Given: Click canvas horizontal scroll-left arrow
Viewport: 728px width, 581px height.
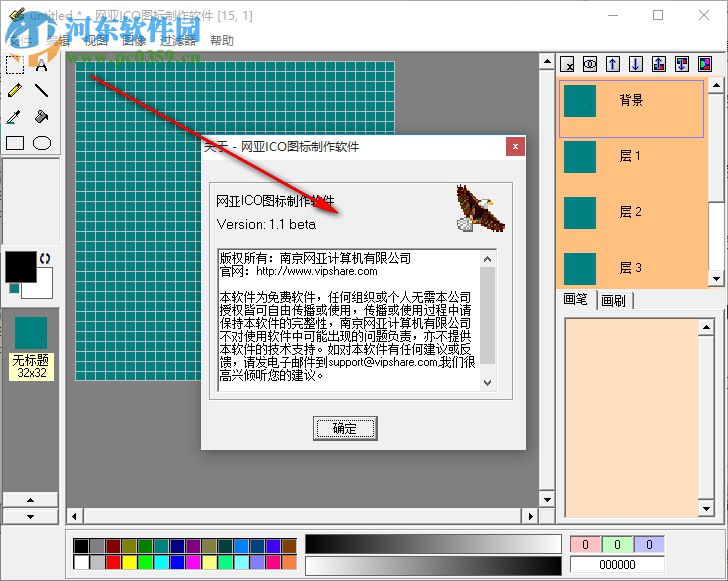Looking at the screenshot, I should (x=74, y=516).
